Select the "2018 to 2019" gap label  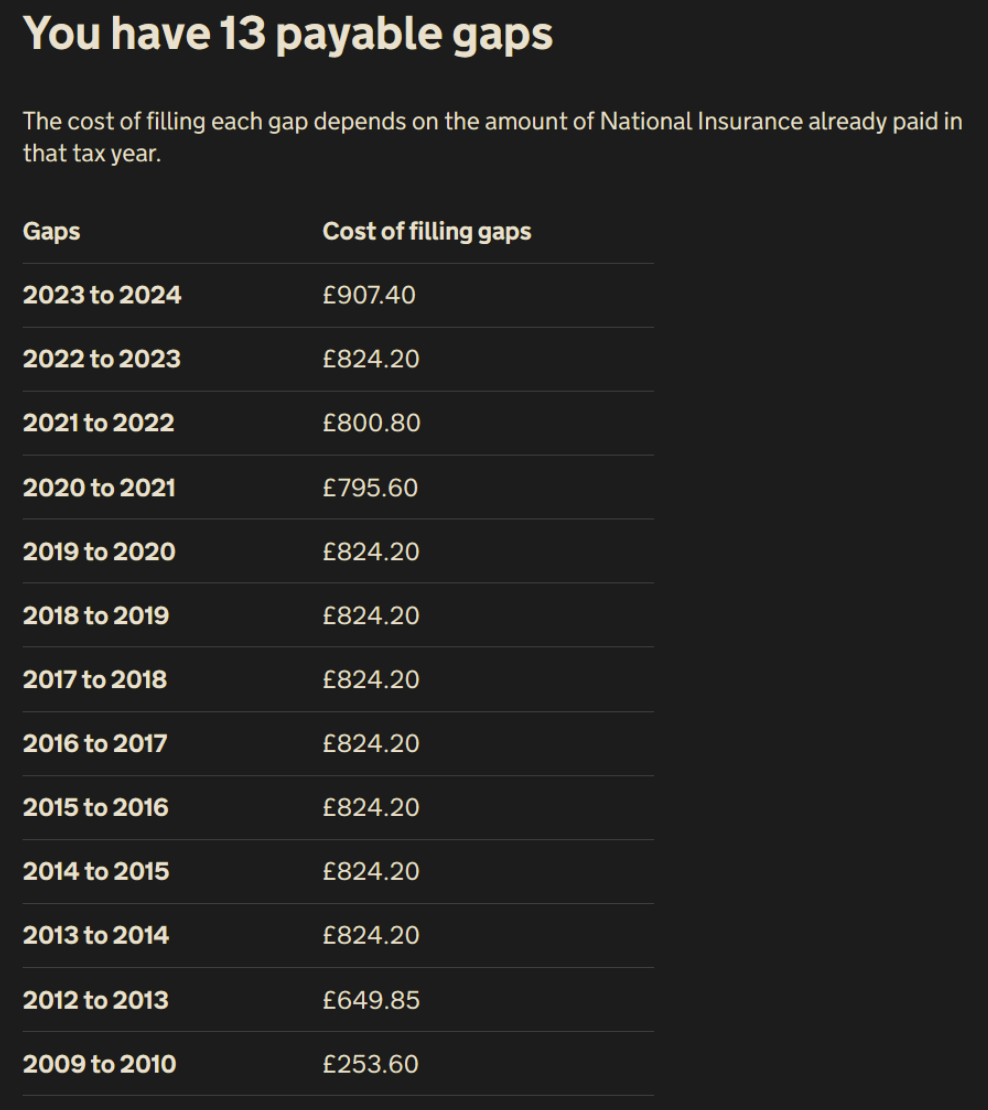click(96, 616)
